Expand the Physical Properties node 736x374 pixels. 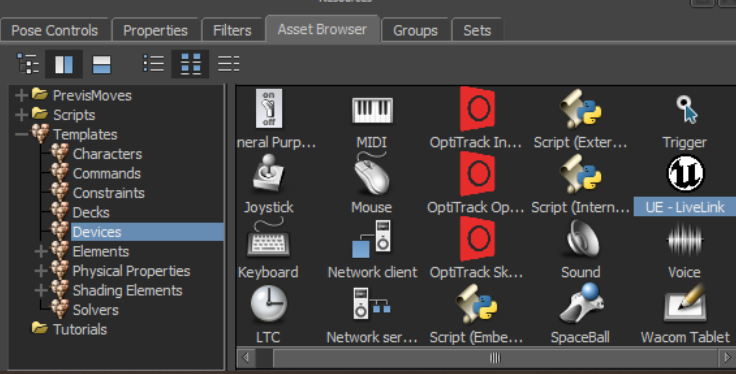[41, 271]
